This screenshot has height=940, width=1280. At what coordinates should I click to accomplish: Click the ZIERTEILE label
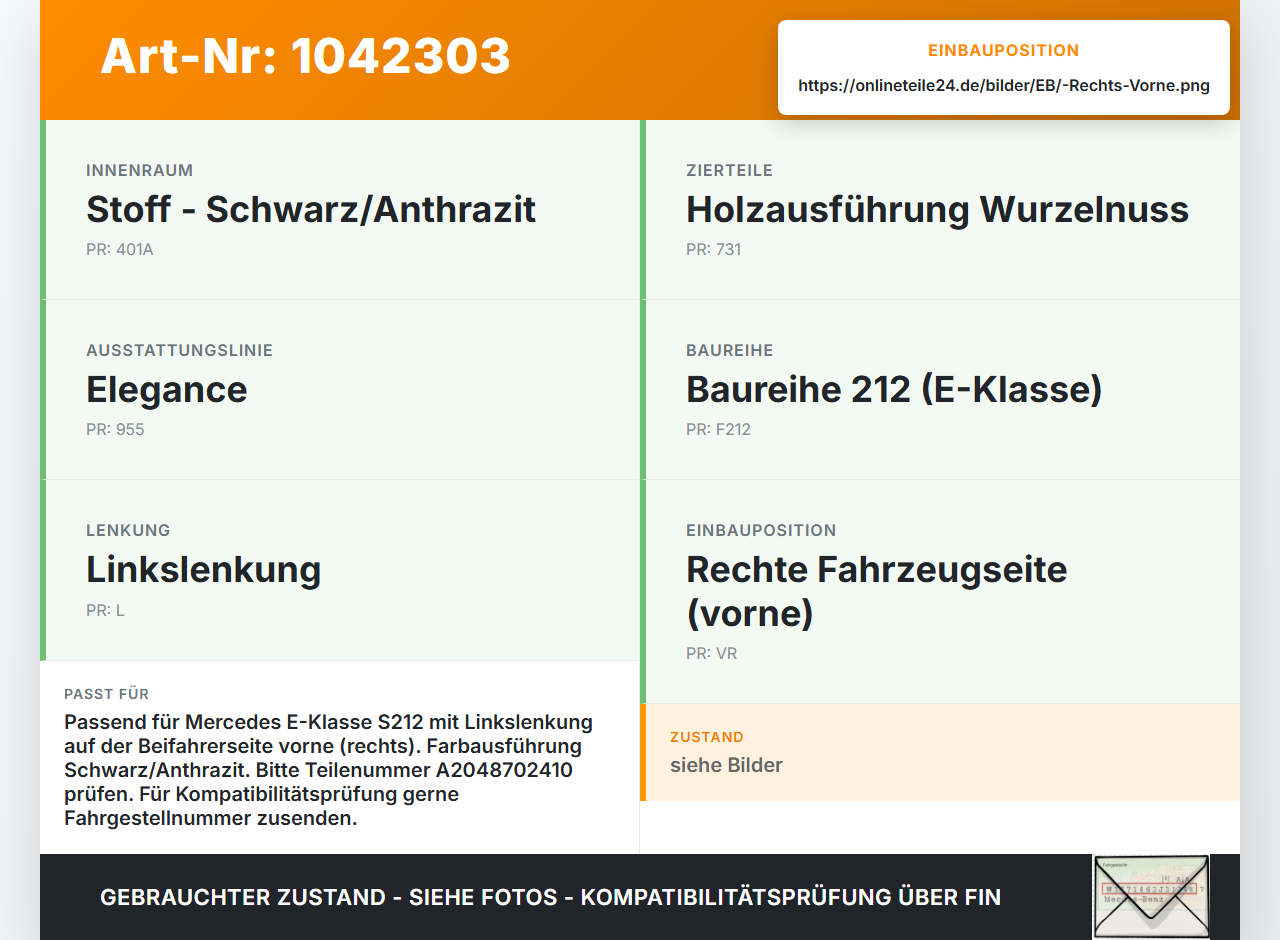pyautogui.click(x=730, y=171)
